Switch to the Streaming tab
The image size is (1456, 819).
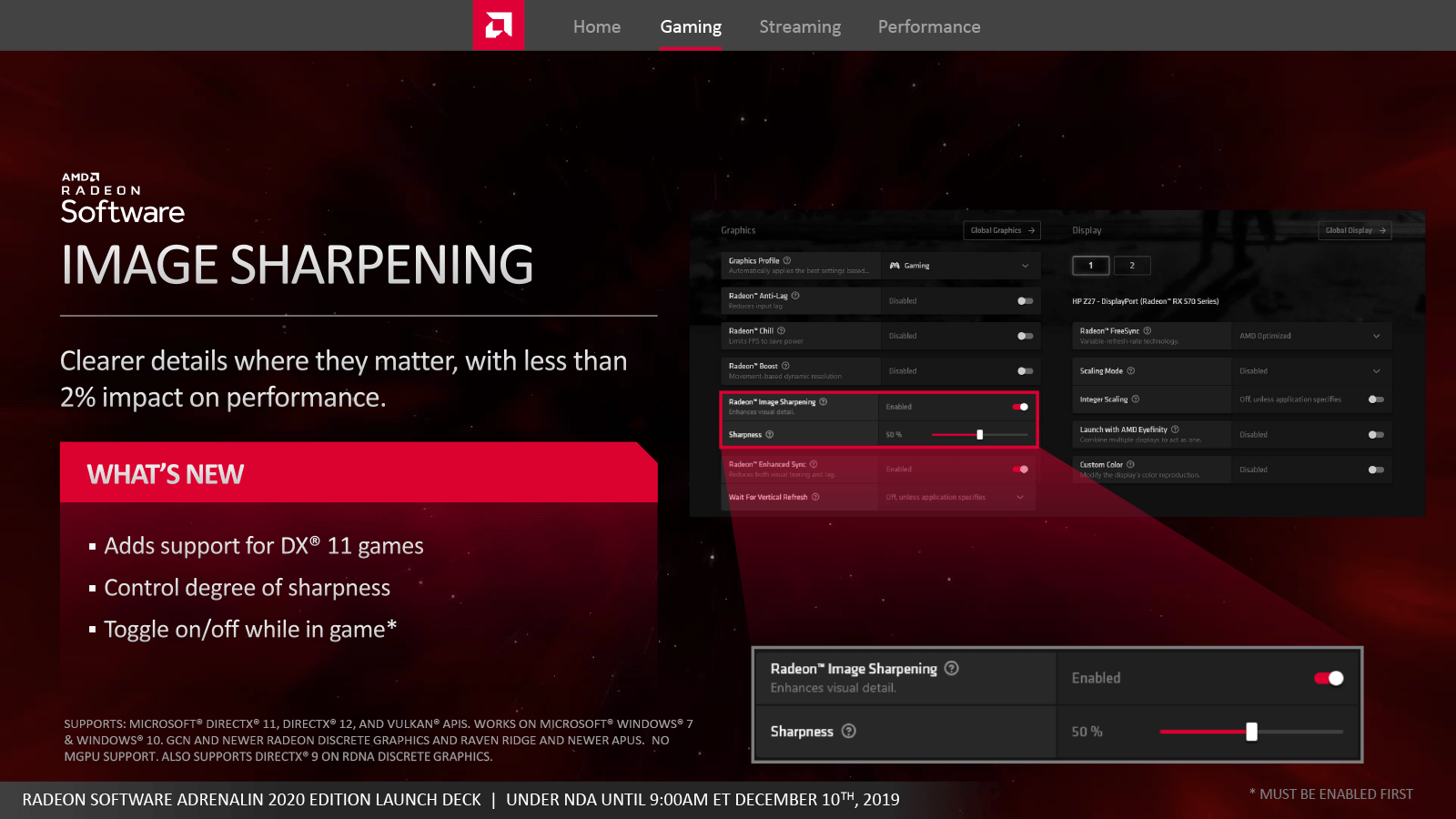(x=800, y=26)
